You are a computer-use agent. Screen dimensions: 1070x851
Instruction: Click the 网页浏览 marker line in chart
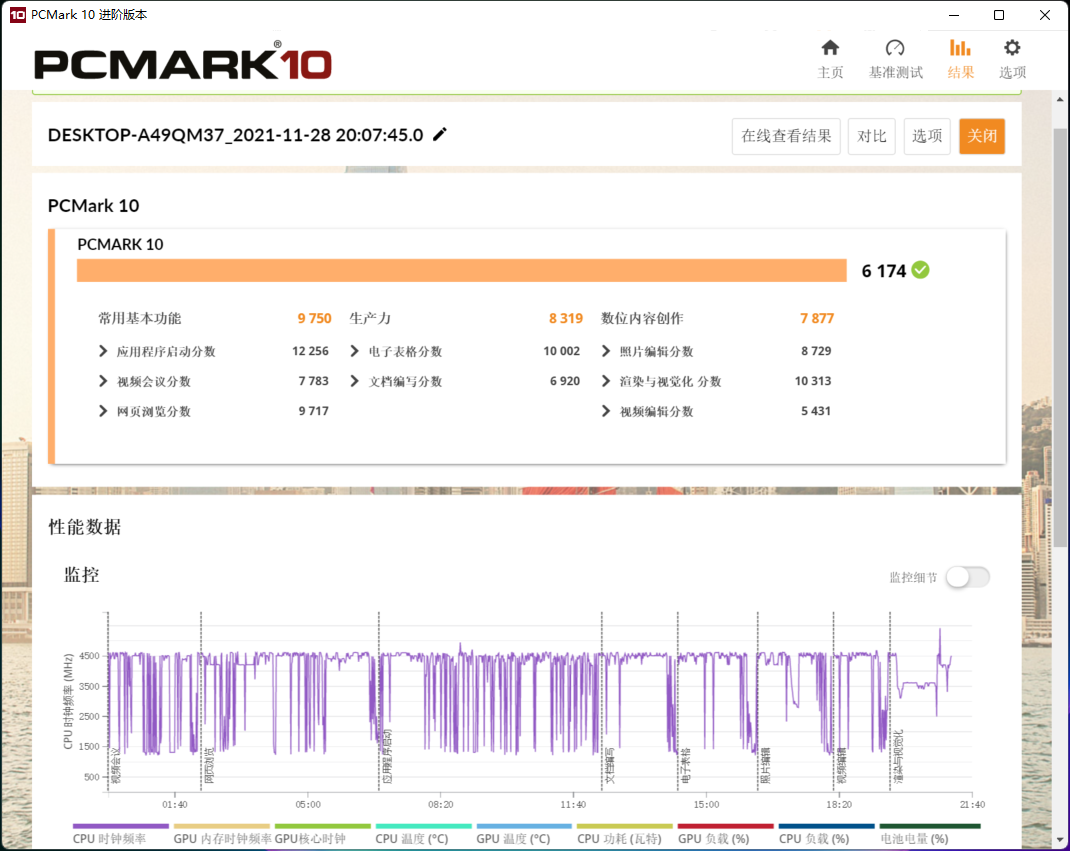201,702
